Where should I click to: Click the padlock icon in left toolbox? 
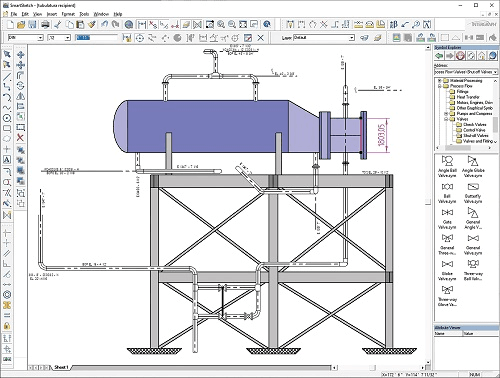pyautogui.click(x=7, y=326)
